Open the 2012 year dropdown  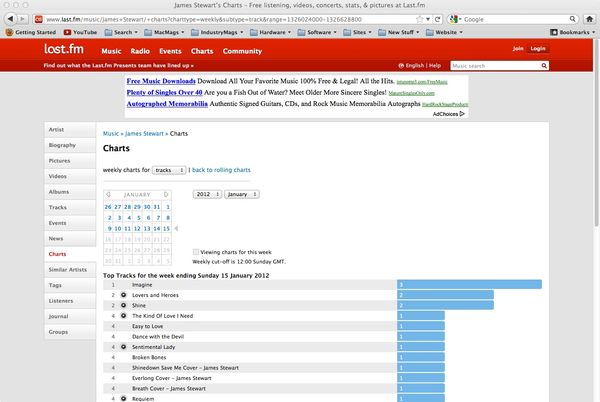click(x=207, y=194)
